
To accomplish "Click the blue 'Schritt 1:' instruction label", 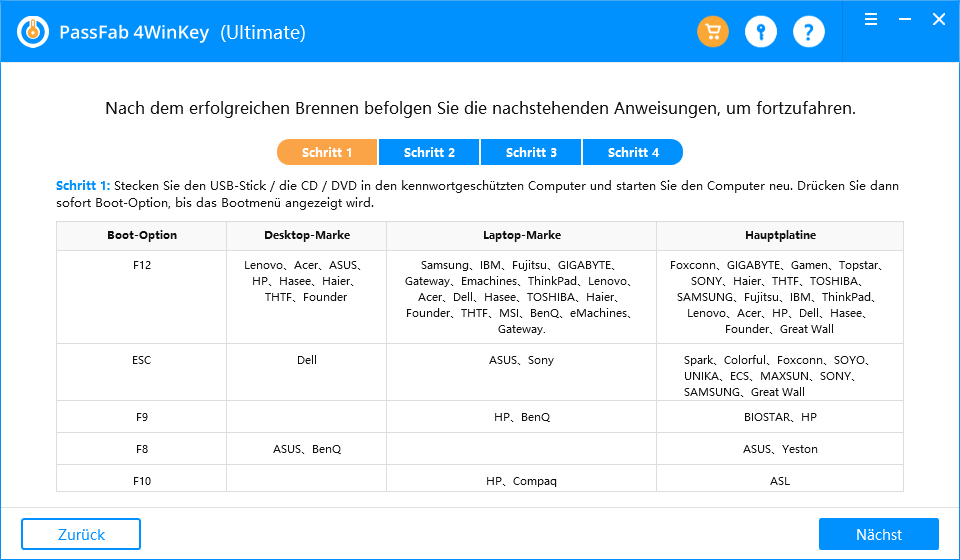I will tap(83, 185).
